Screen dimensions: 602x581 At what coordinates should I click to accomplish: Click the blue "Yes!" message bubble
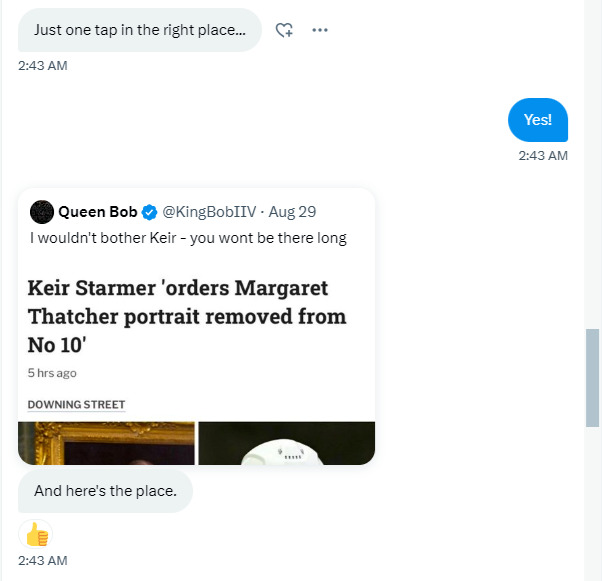click(538, 120)
